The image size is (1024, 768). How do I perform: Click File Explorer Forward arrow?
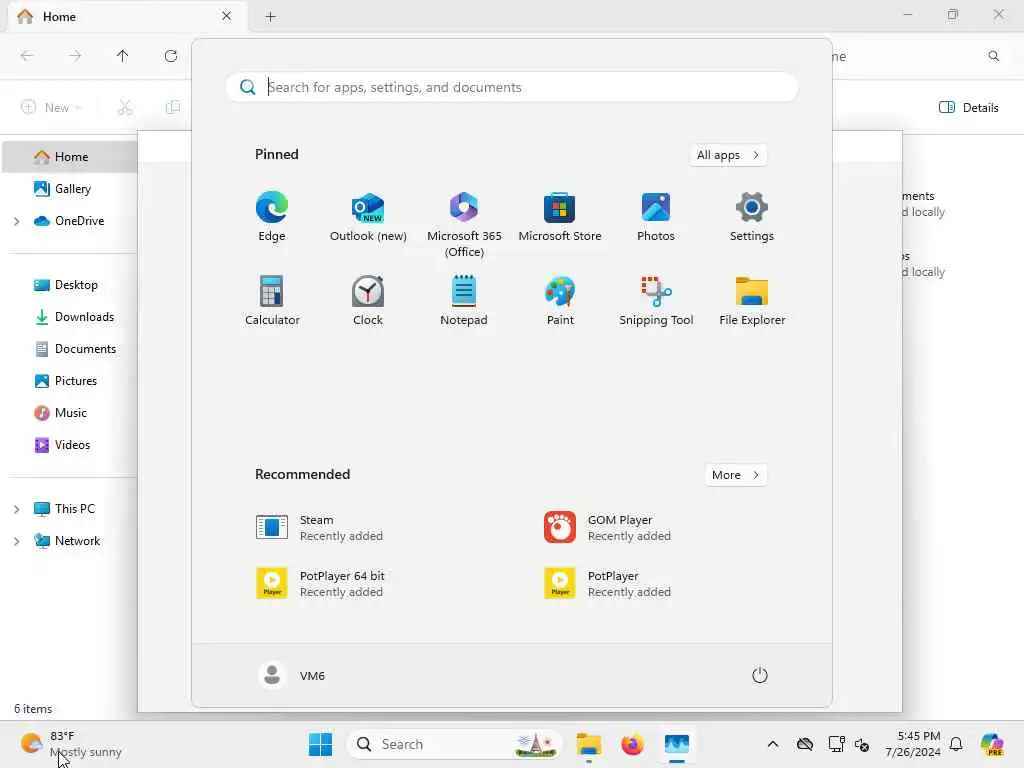(x=75, y=56)
